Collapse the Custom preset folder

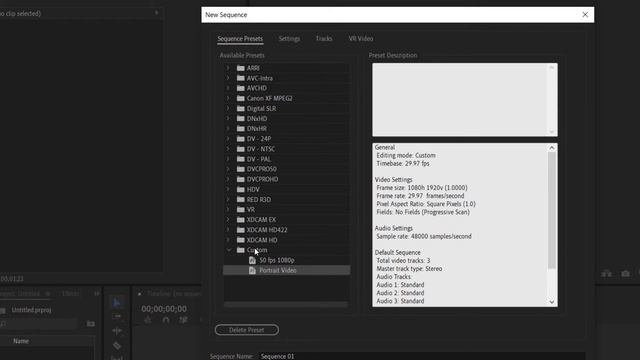[229, 250]
